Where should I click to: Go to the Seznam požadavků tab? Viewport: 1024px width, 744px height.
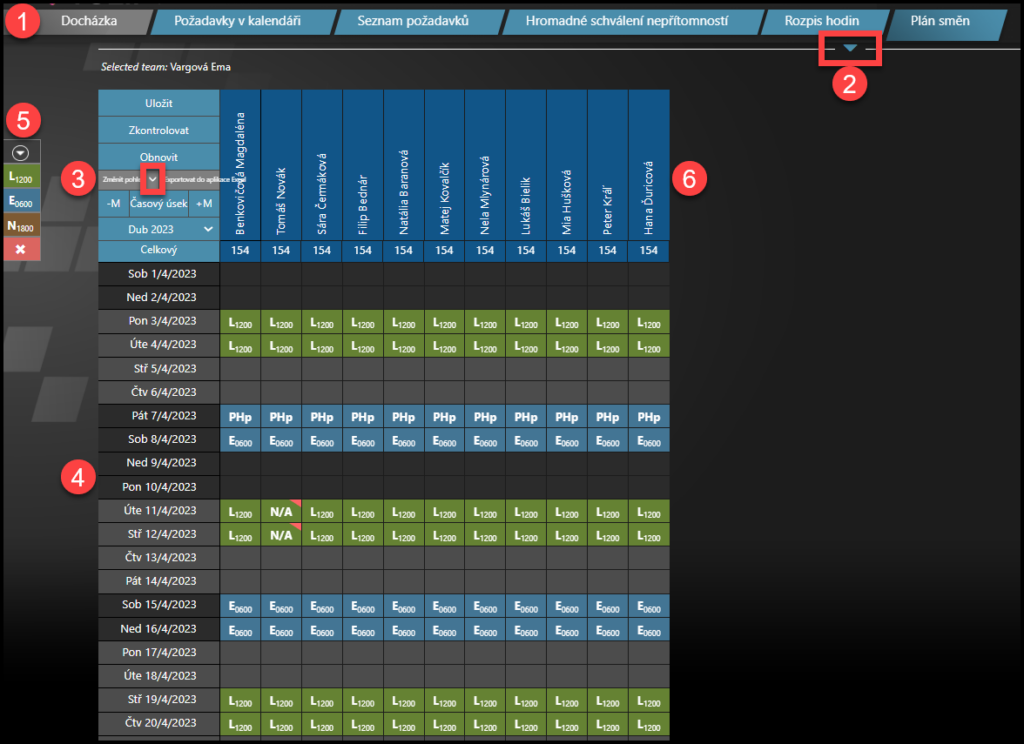[x=412, y=21]
